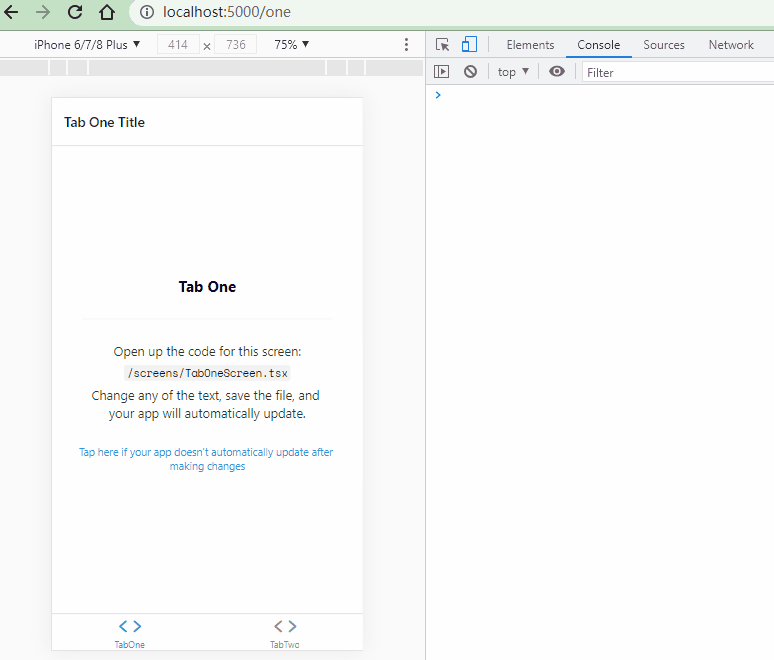Switch to the Elements tab
Screen dimensions: 774x660
coord(530,45)
